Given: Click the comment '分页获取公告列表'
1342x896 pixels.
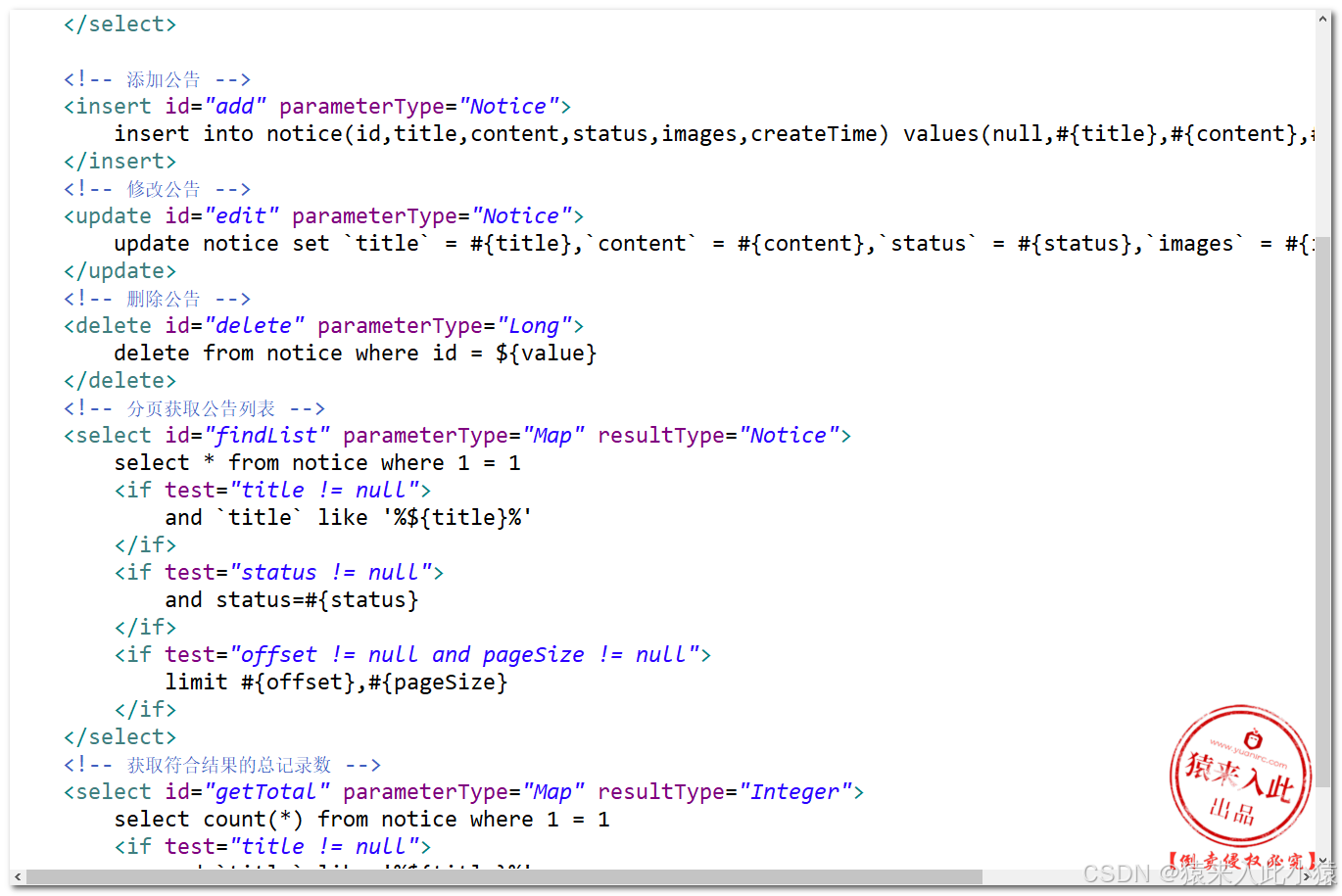Looking at the screenshot, I should 195,408.
